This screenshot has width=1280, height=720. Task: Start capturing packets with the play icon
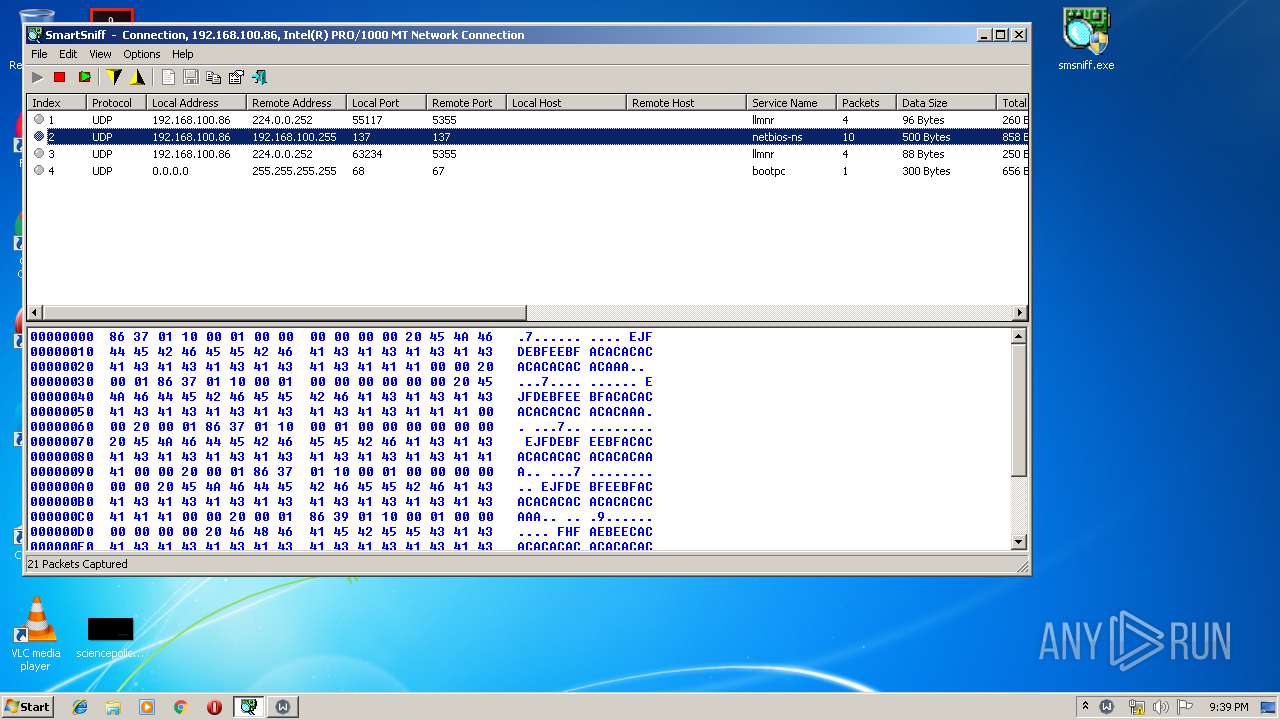coord(38,77)
